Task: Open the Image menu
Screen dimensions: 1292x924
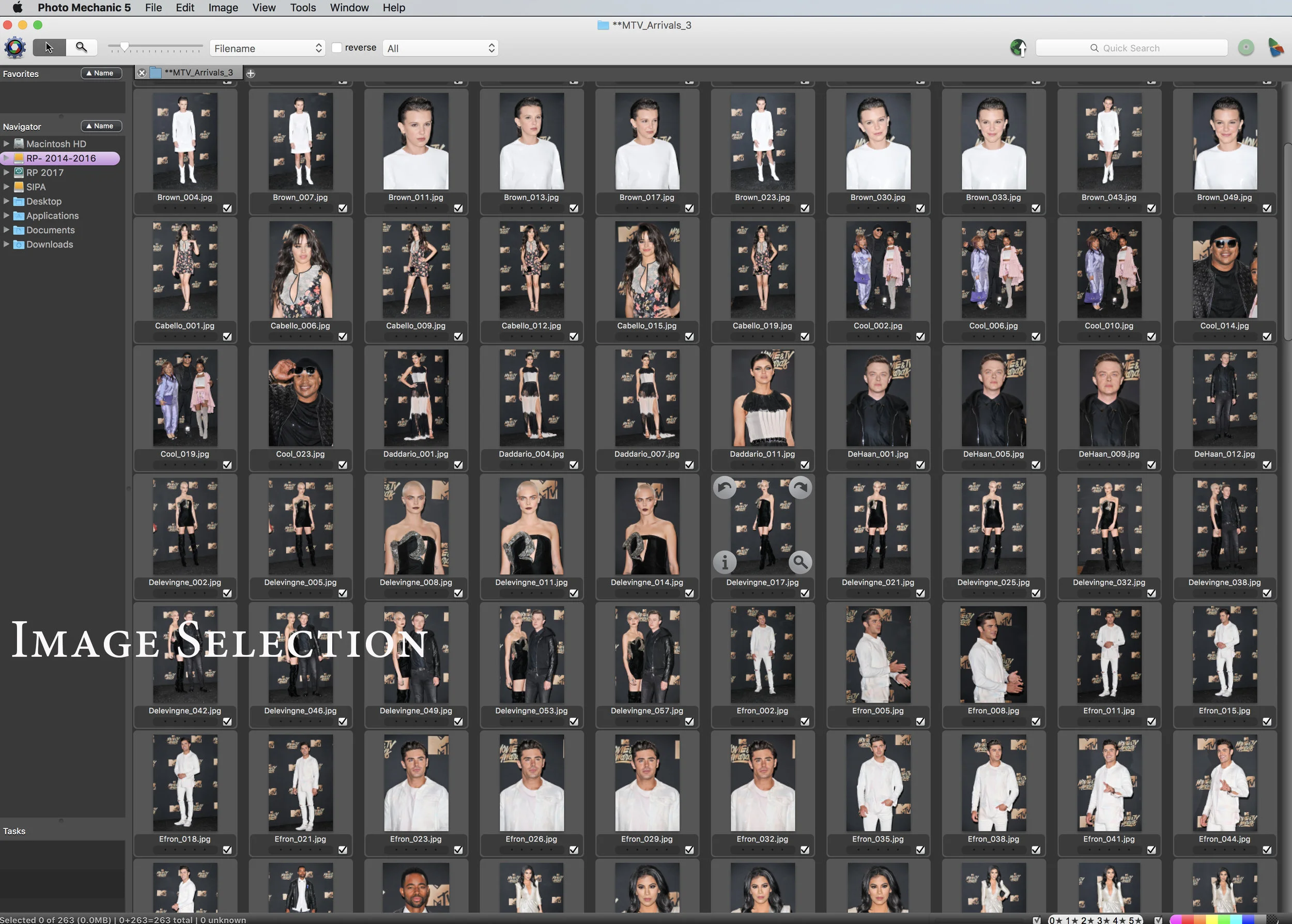Action: coord(223,7)
